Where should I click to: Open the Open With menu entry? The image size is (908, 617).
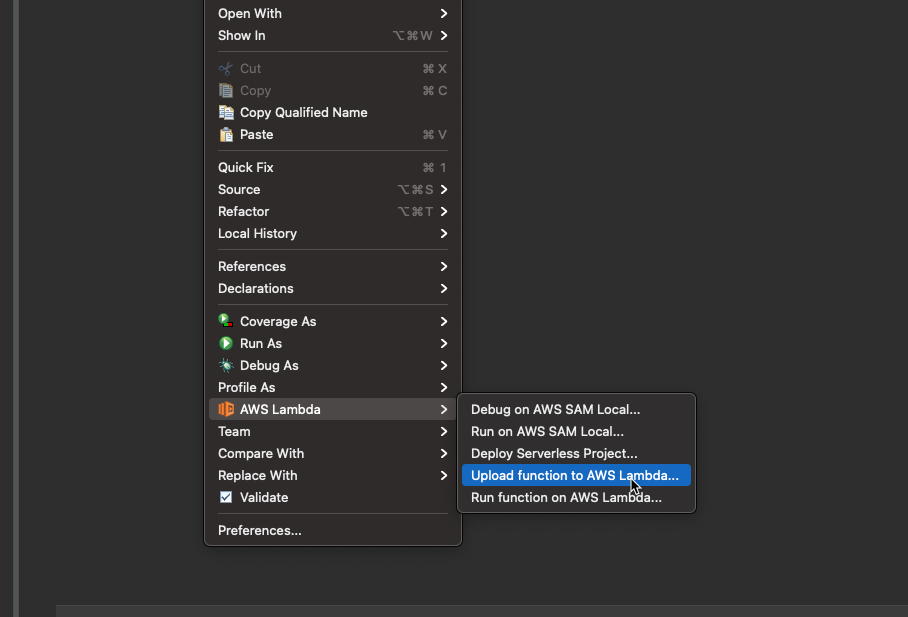pos(333,13)
